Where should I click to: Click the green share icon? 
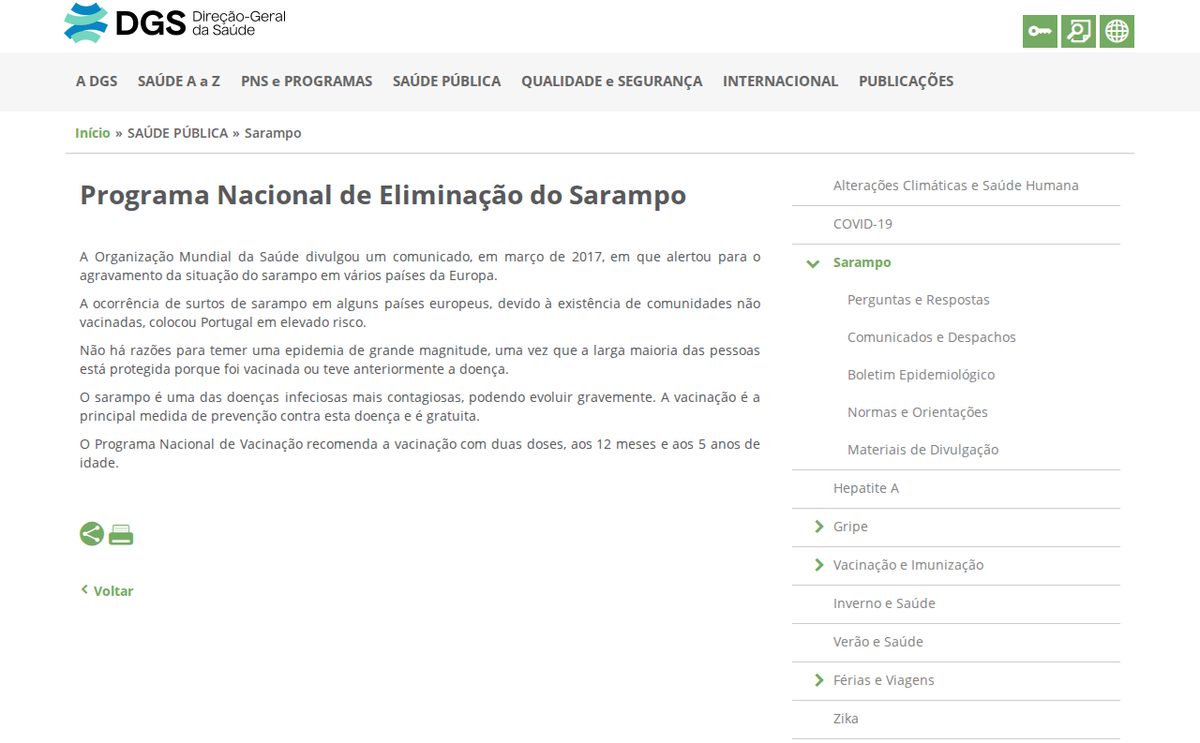click(x=92, y=534)
